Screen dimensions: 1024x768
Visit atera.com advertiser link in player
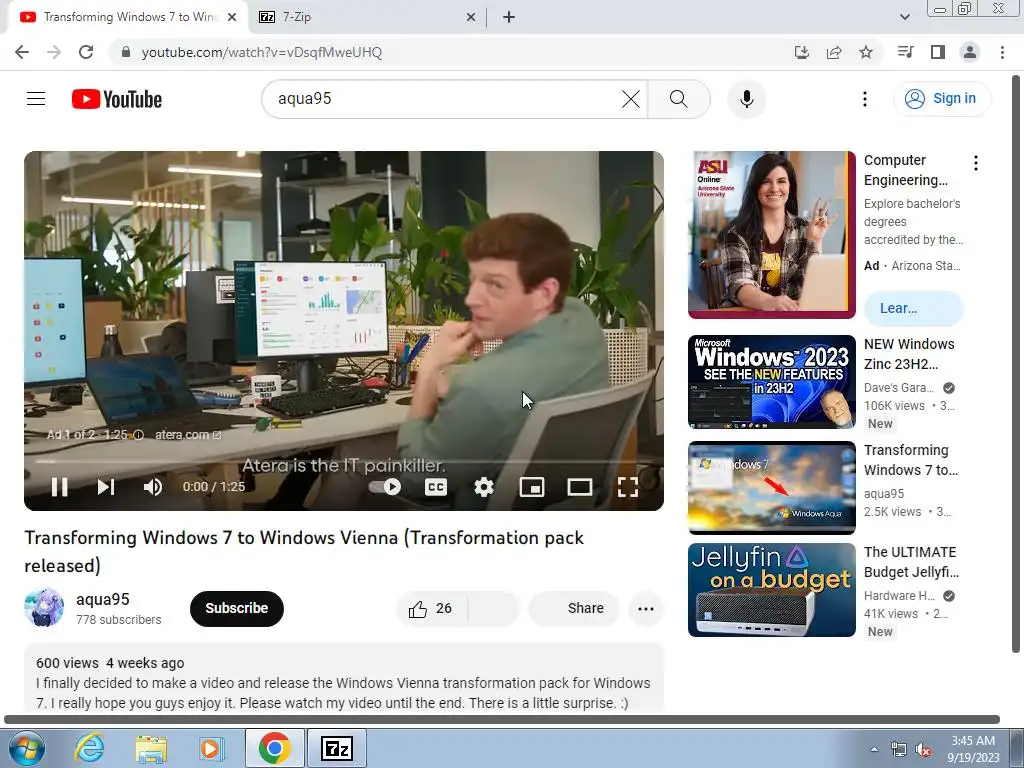(x=188, y=435)
